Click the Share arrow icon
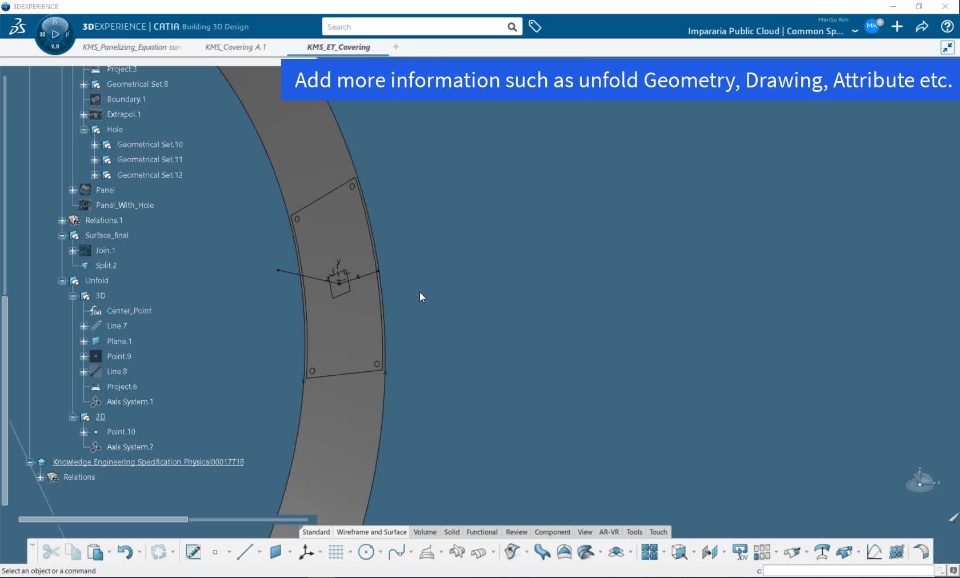This screenshot has height=578, width=960. (922, 26)
